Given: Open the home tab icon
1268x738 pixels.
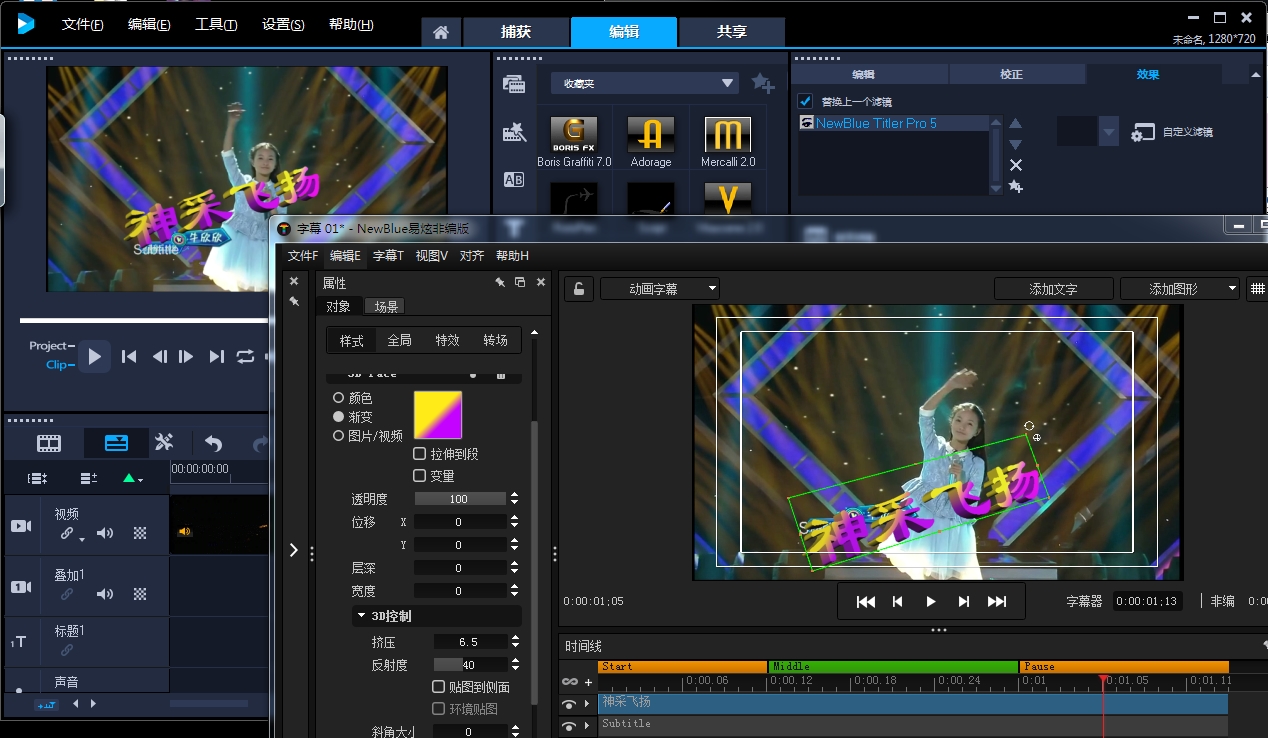Looking at the screenshot, I should pos(440,32).
